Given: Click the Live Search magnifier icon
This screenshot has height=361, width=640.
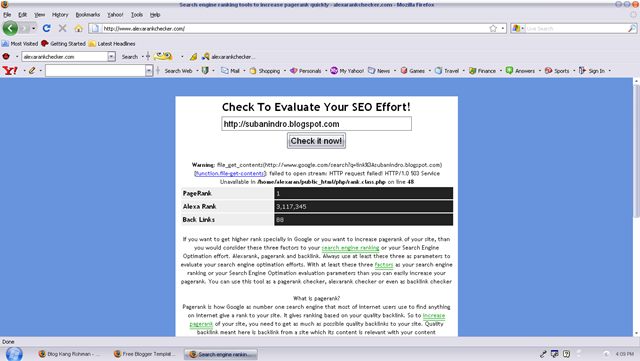Looking at the screenshot, I should point(631,28).
